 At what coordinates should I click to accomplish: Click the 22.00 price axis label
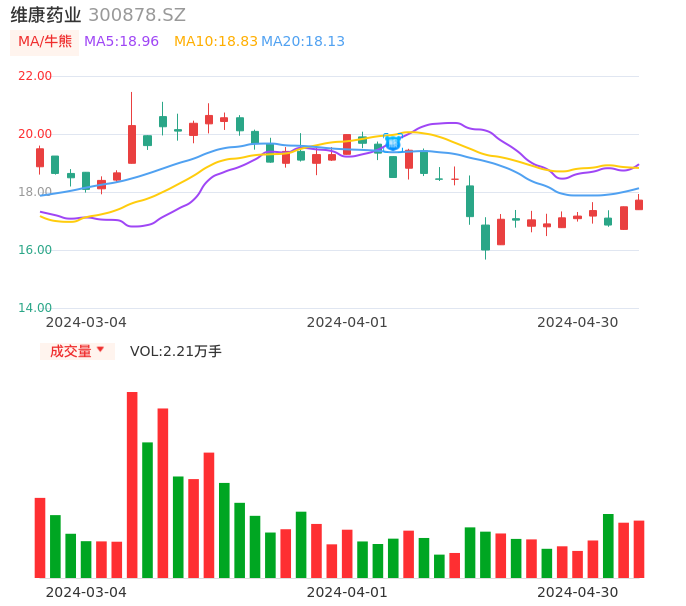coord(36,76)
